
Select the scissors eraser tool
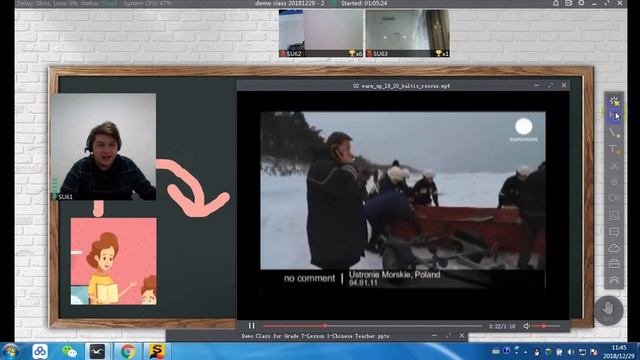click(x=614, y=166)
